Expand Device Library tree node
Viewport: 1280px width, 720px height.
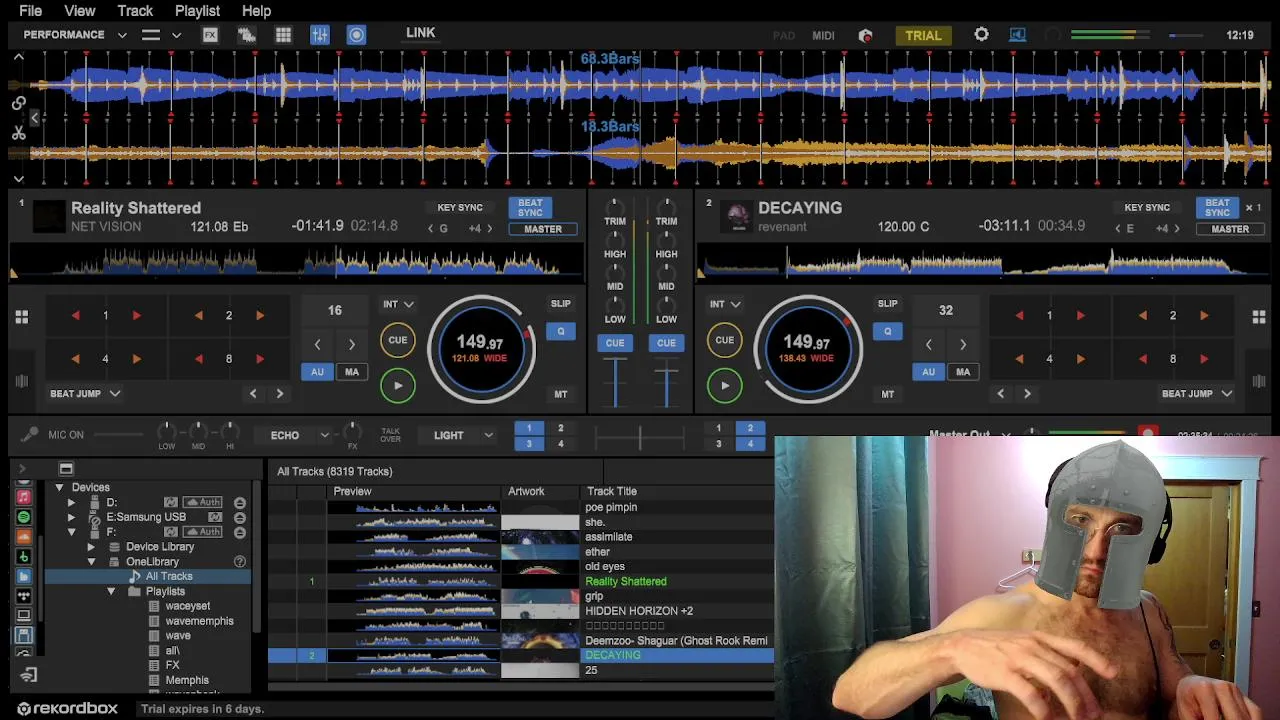[x=91, y=547]
